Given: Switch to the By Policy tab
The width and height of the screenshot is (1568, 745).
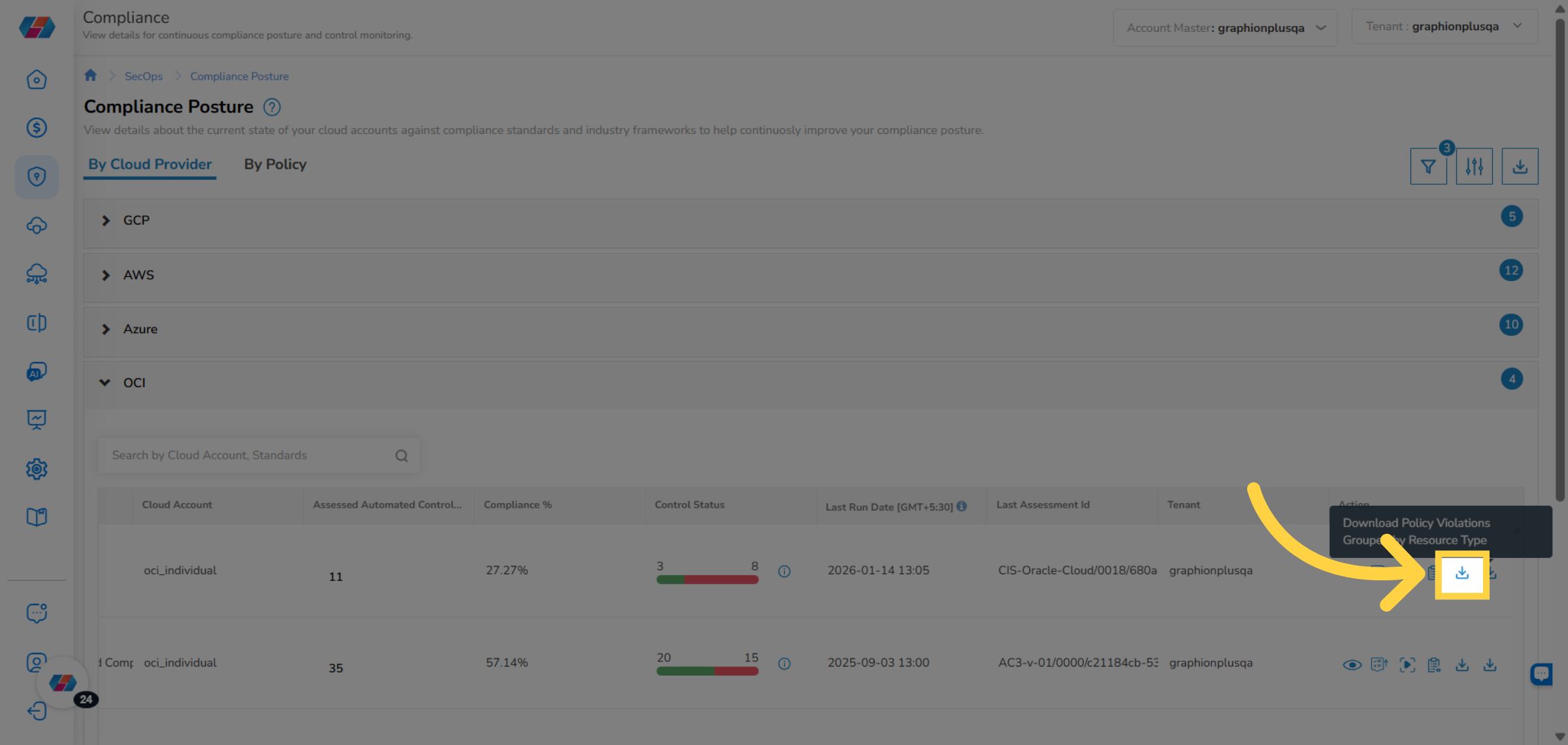Looking at the screenshot, I should tap(275, 164).
